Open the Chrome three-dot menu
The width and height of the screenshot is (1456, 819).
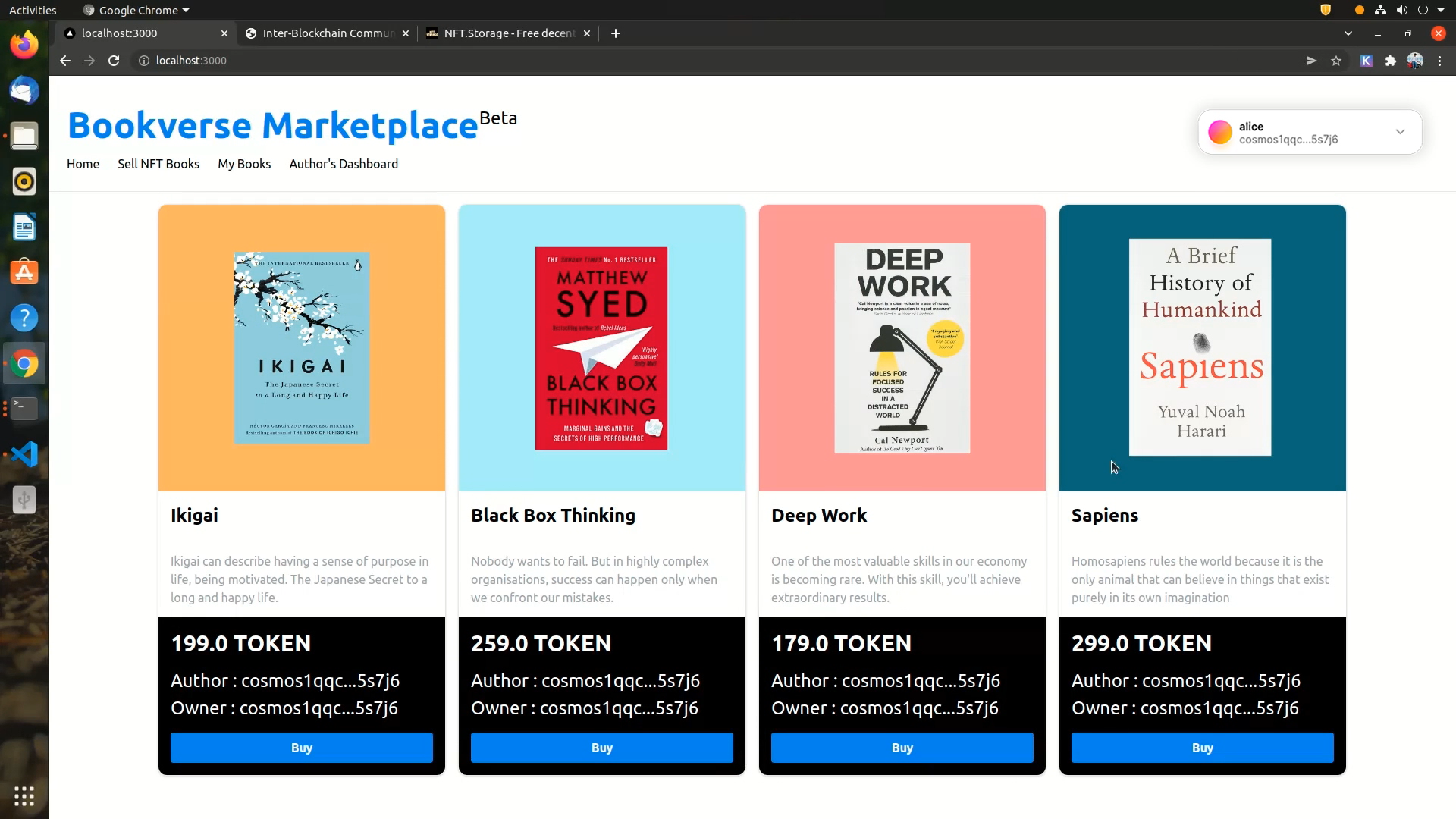(x=1439, y=61)
